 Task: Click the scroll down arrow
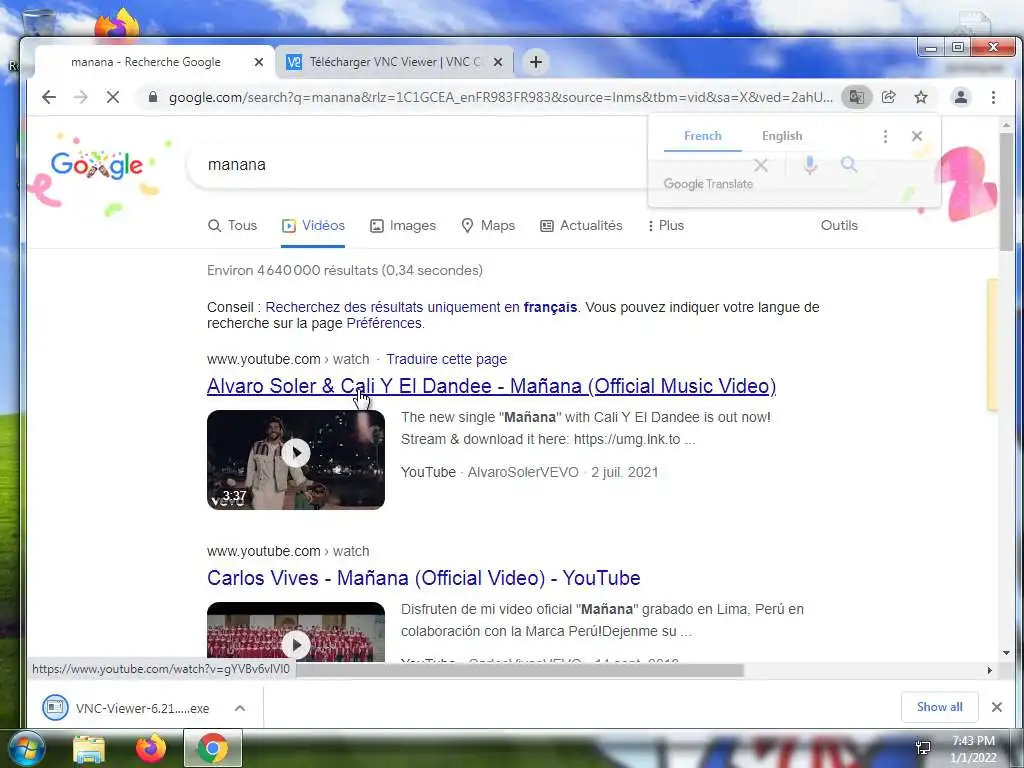tap(1006, 653)
